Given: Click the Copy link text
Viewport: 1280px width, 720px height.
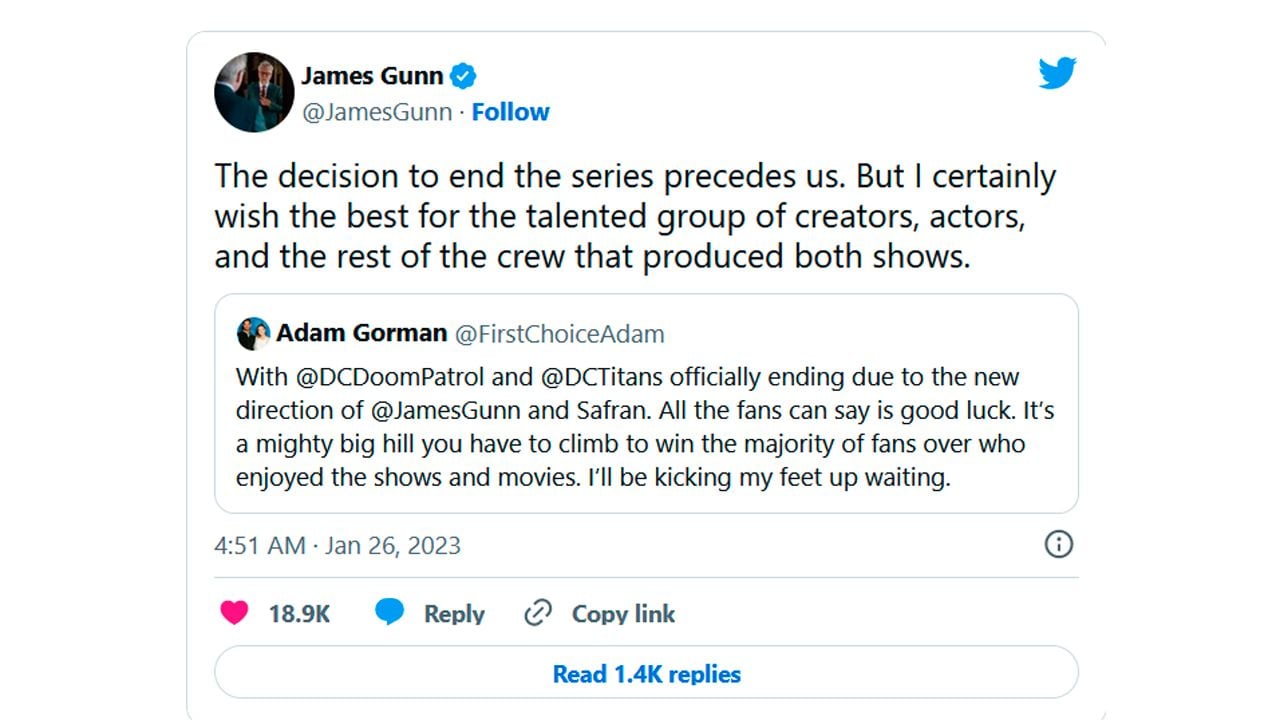Looking at the screenshot, I should [x=623, y=614].
